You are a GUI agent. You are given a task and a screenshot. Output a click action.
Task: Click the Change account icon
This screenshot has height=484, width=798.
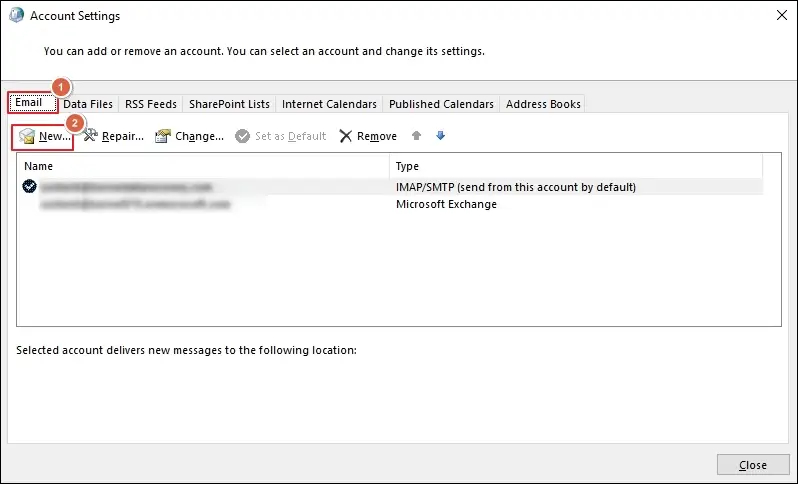163,136
